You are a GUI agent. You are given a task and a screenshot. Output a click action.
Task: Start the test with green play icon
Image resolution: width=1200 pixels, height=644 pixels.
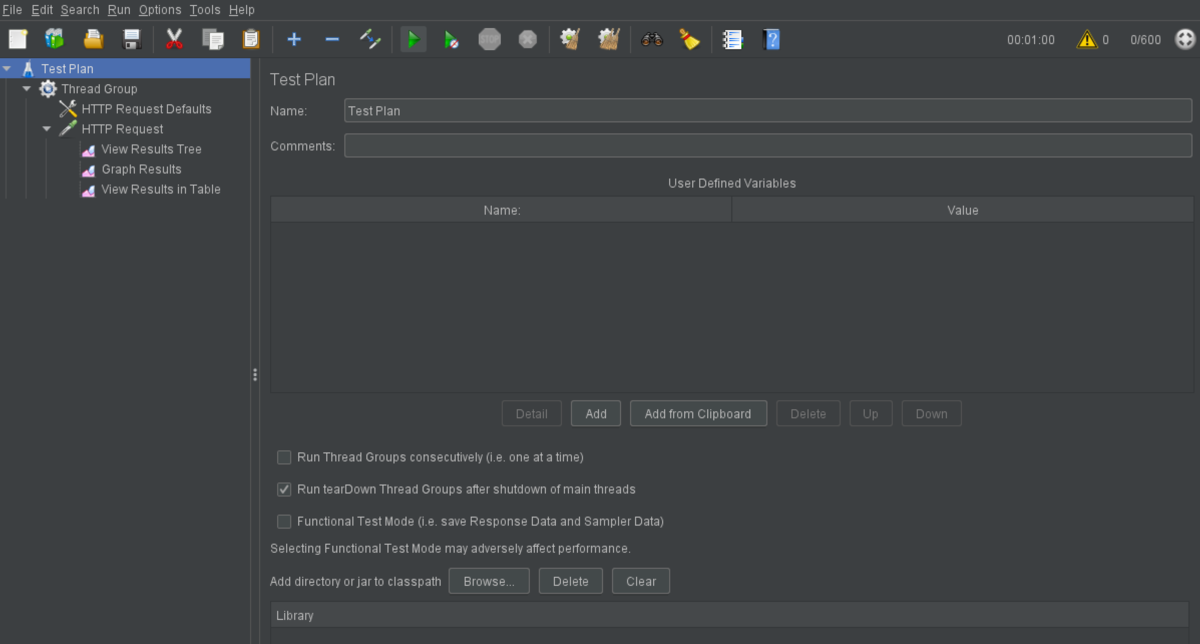(413, 39)
